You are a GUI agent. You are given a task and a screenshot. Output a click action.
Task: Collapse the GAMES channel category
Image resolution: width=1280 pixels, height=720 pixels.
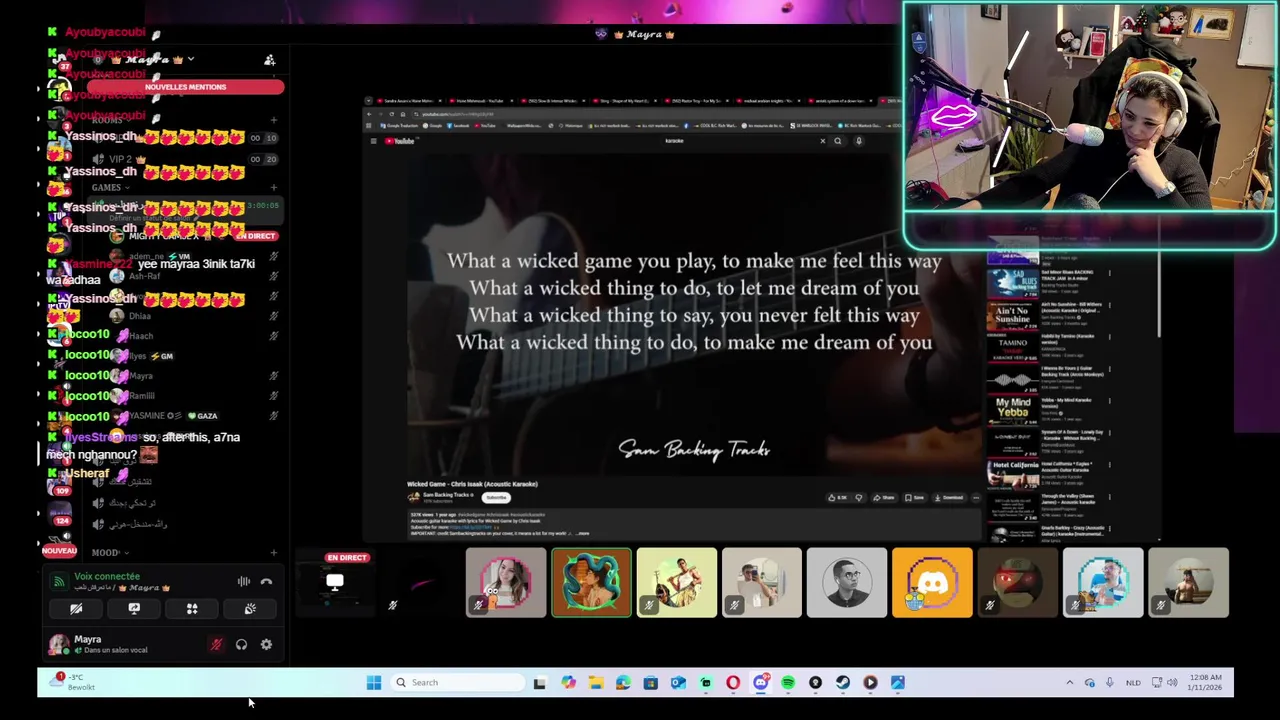[x=110, y=187]
